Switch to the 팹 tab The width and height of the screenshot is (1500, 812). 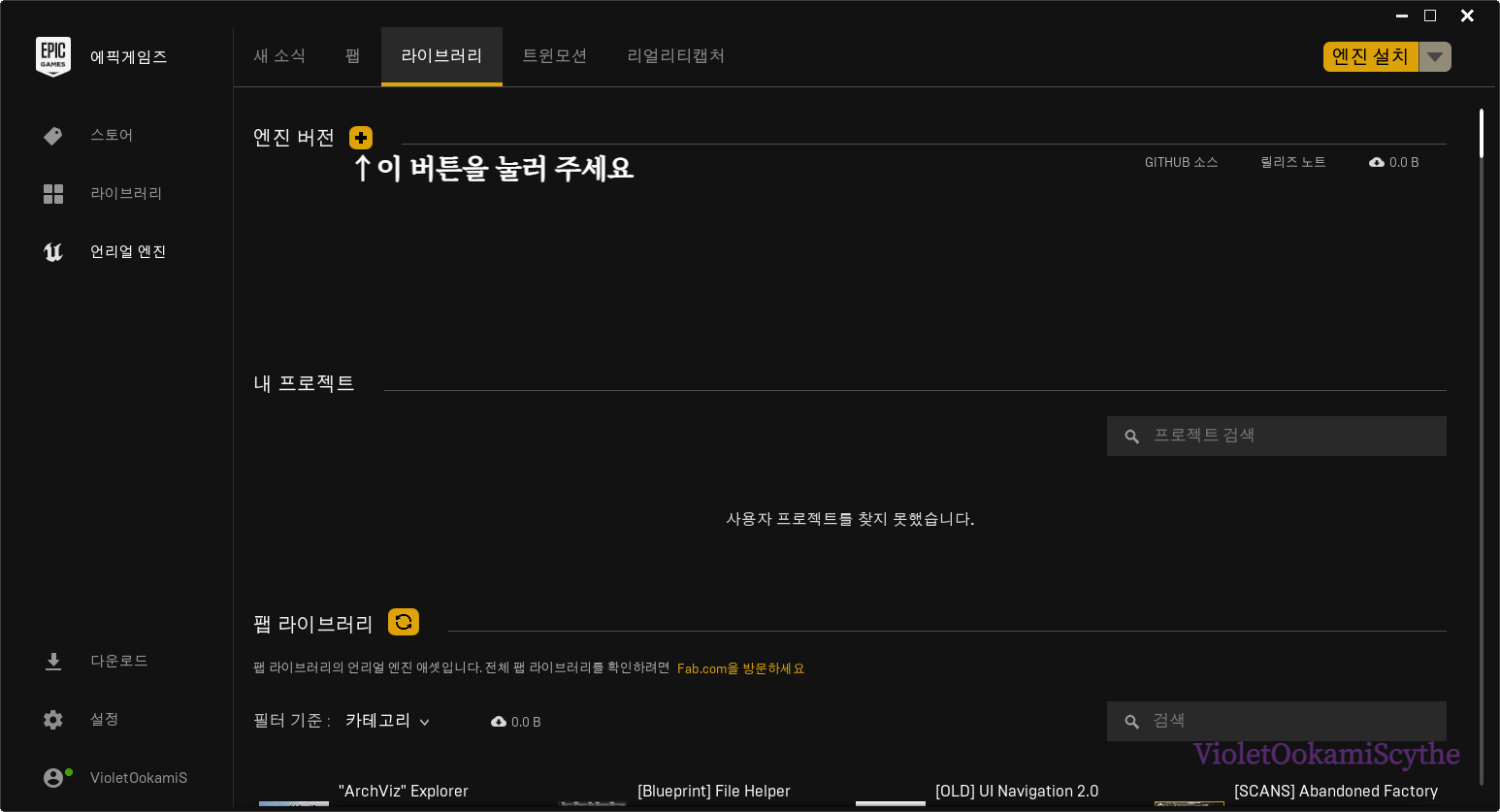click(353, 56)
